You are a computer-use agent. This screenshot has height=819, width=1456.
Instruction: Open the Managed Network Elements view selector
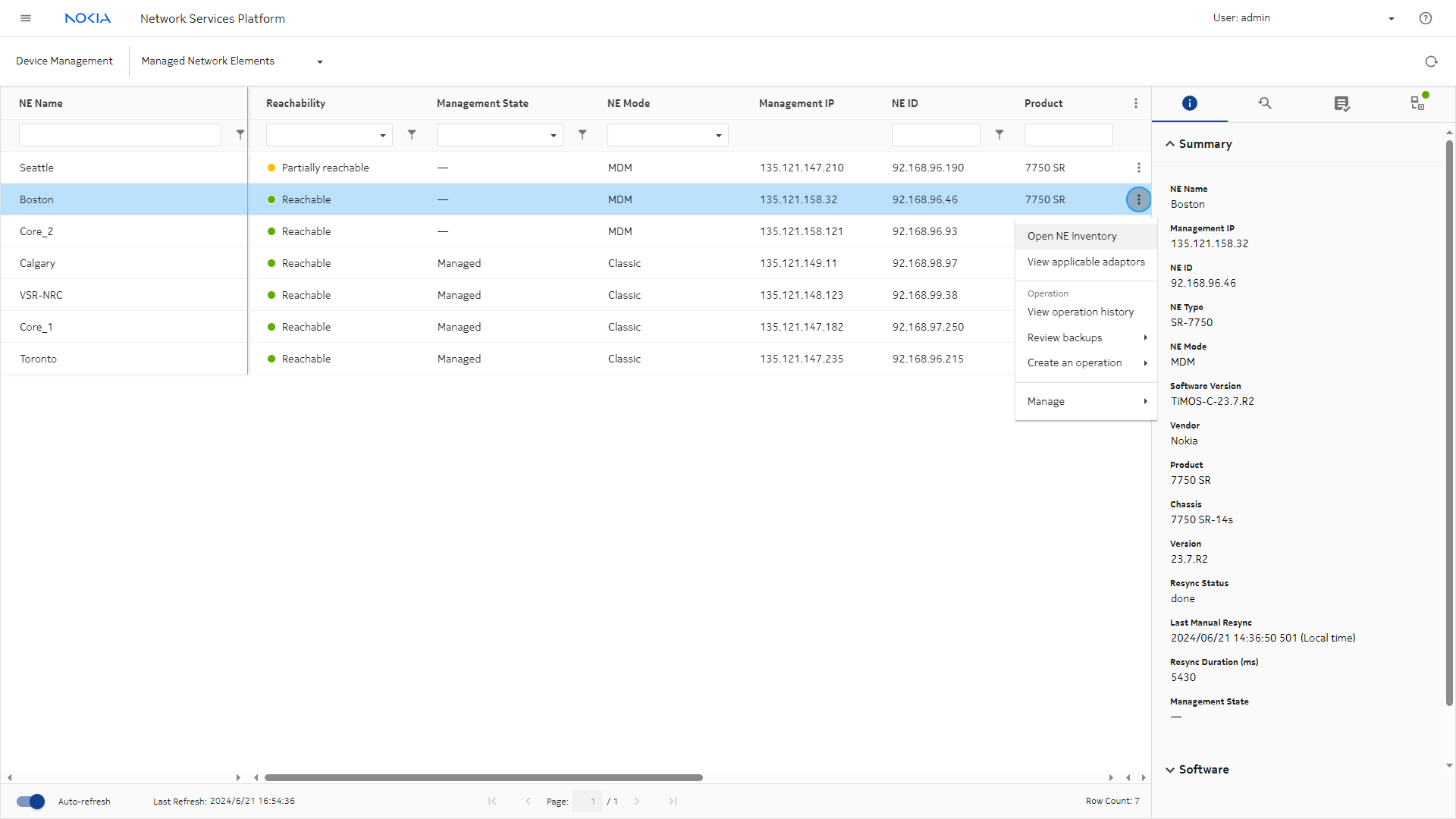[232, 61]
